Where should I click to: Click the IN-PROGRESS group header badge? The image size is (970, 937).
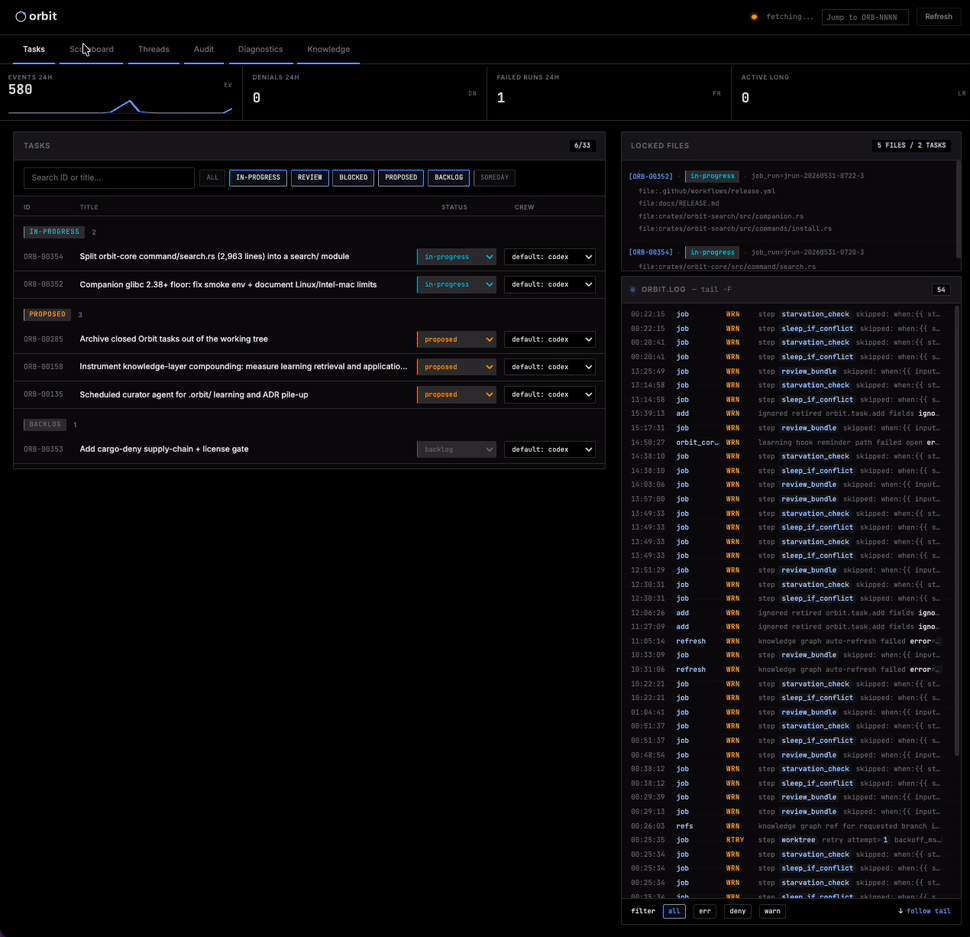[54, 232]
